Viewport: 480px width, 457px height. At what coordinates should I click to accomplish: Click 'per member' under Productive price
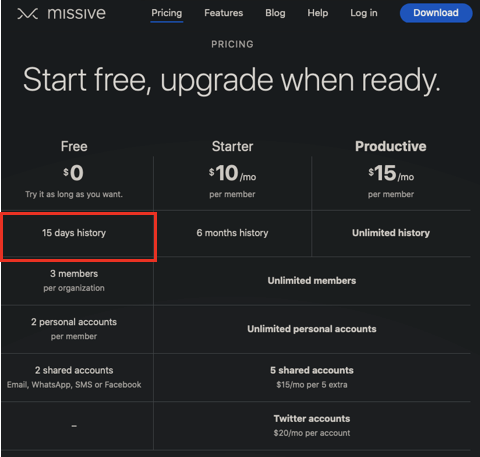click(x=391, y=194)
